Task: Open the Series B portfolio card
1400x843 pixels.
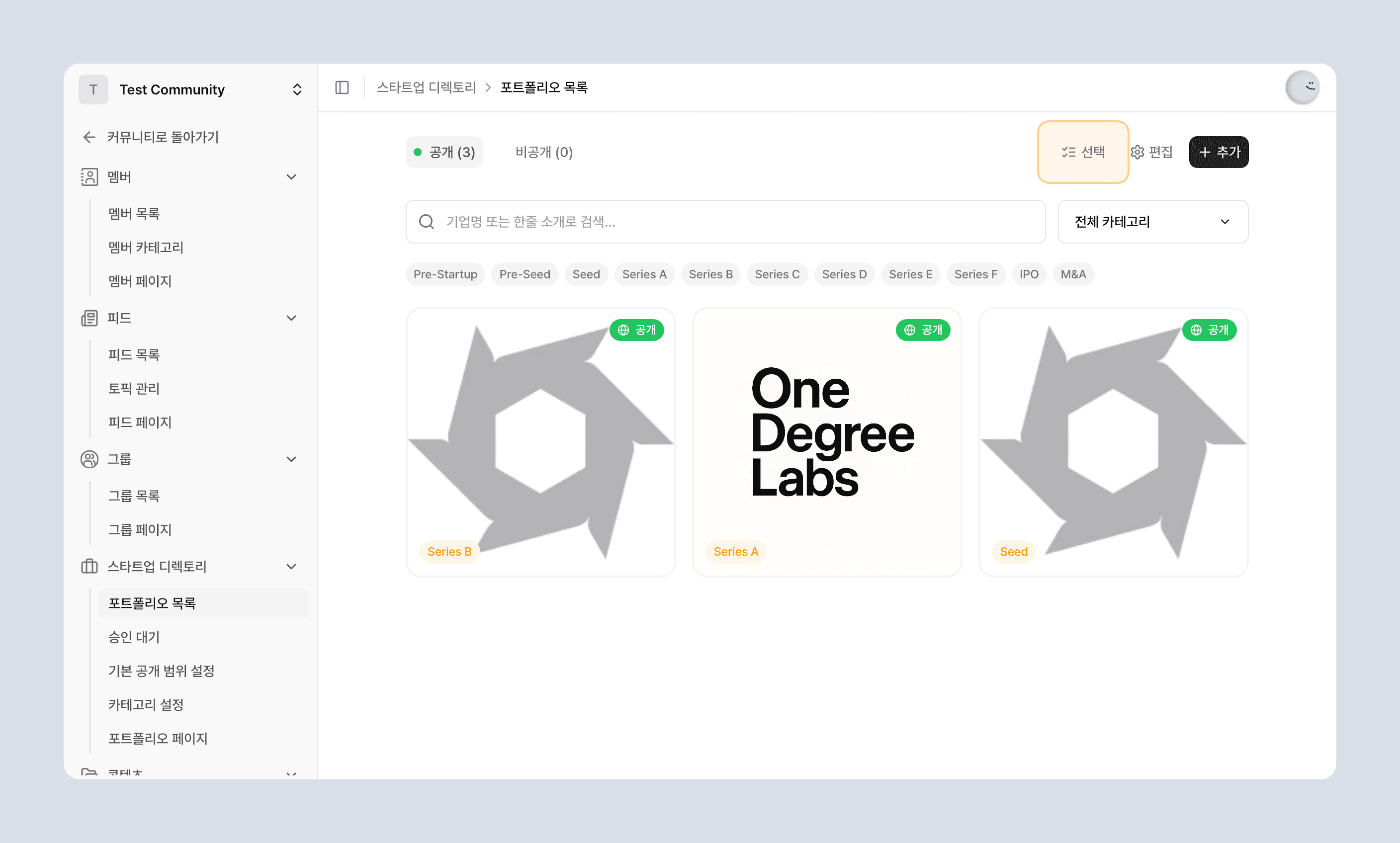Action: tap(540, 442)
